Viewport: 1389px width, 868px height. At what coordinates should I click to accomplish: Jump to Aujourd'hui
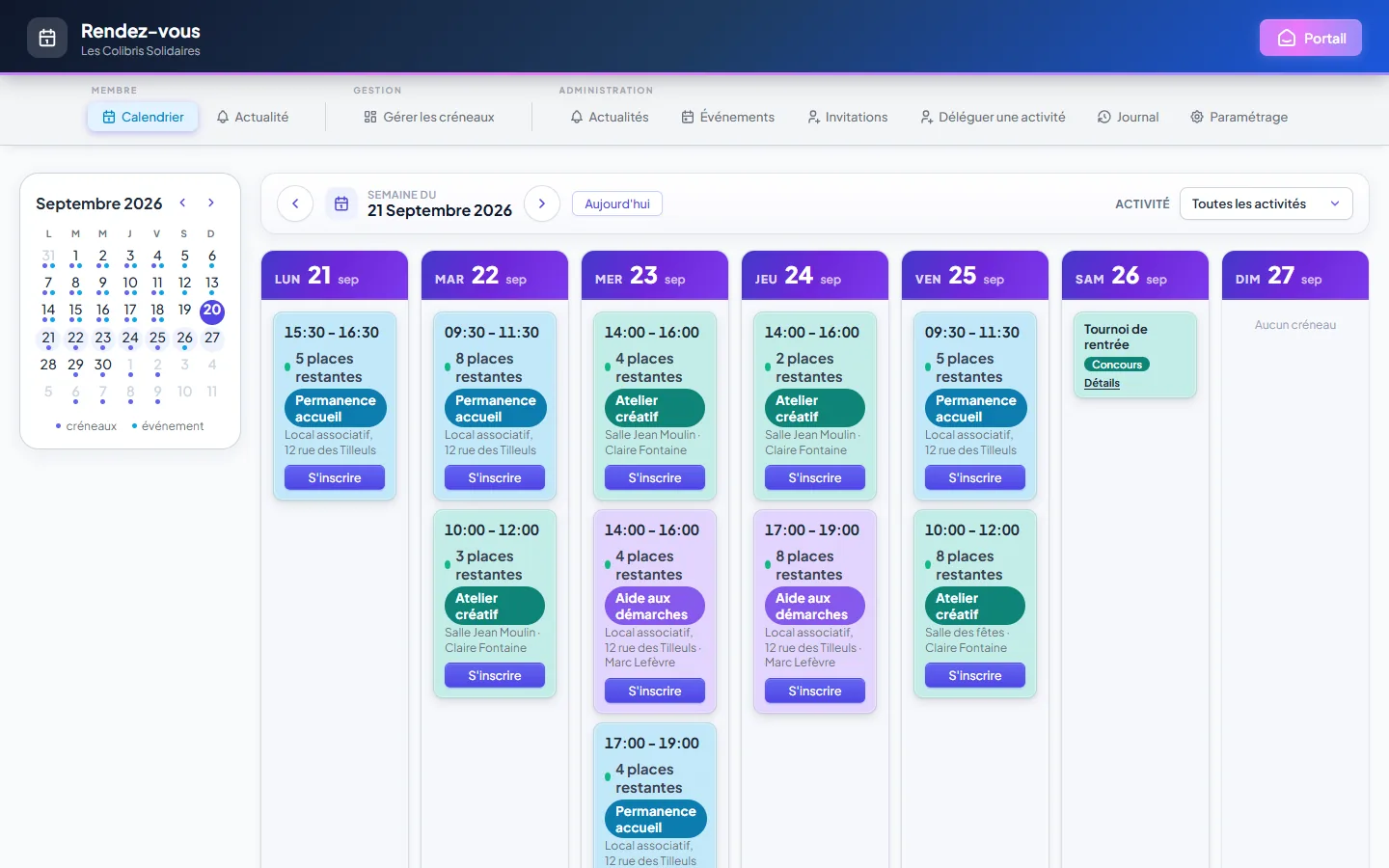[617, 203]
